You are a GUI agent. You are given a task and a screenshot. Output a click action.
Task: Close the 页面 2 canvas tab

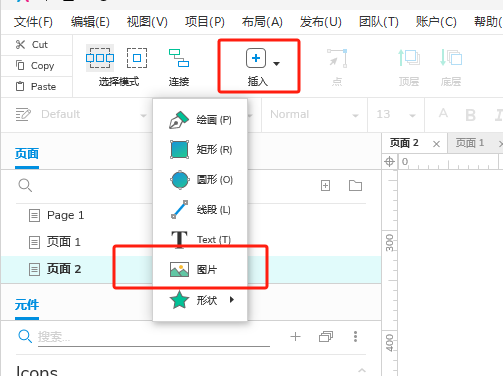click(x=436, y=144)
